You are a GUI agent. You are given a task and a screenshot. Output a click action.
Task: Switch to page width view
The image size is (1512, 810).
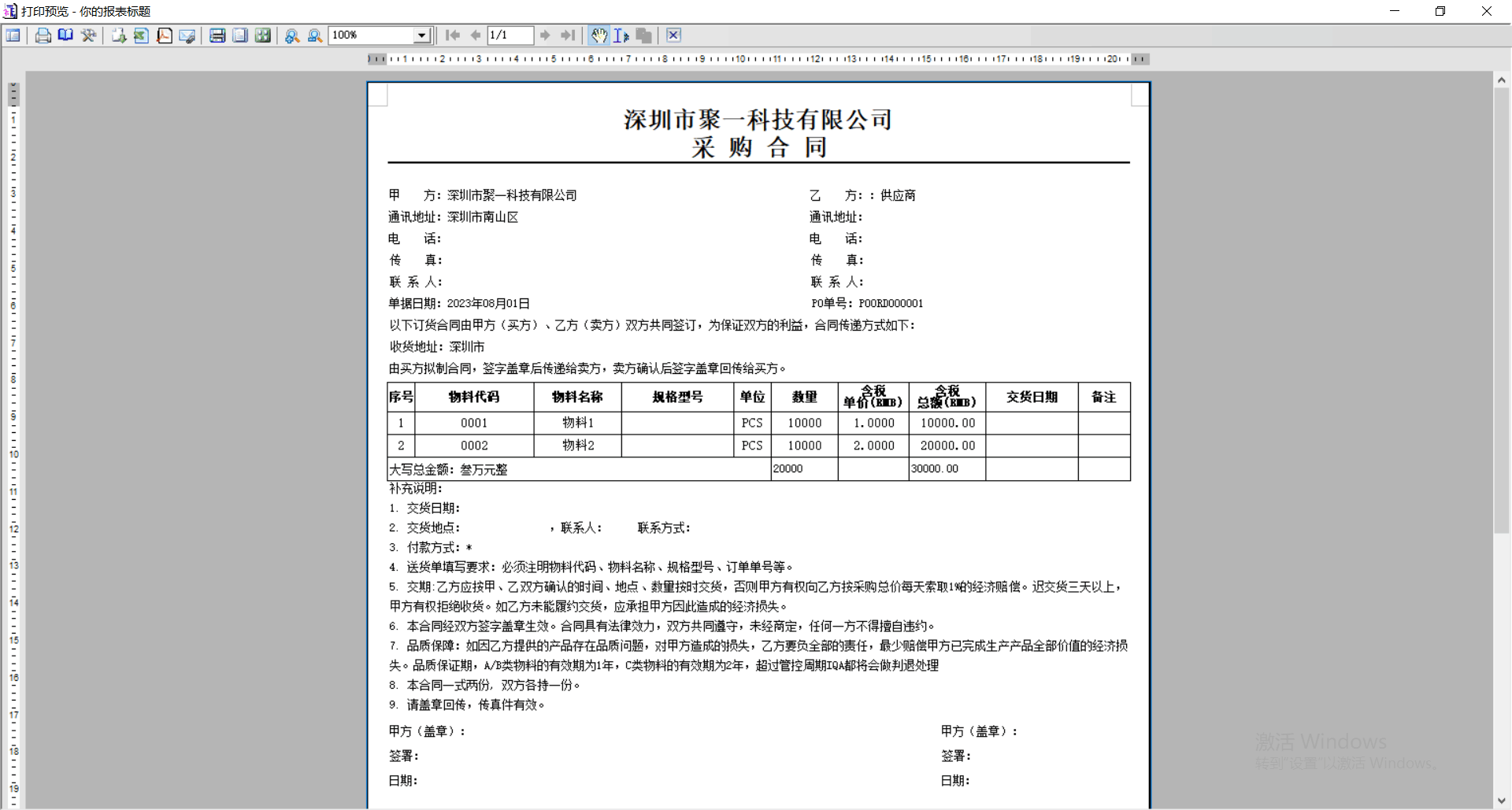[217, 35]
